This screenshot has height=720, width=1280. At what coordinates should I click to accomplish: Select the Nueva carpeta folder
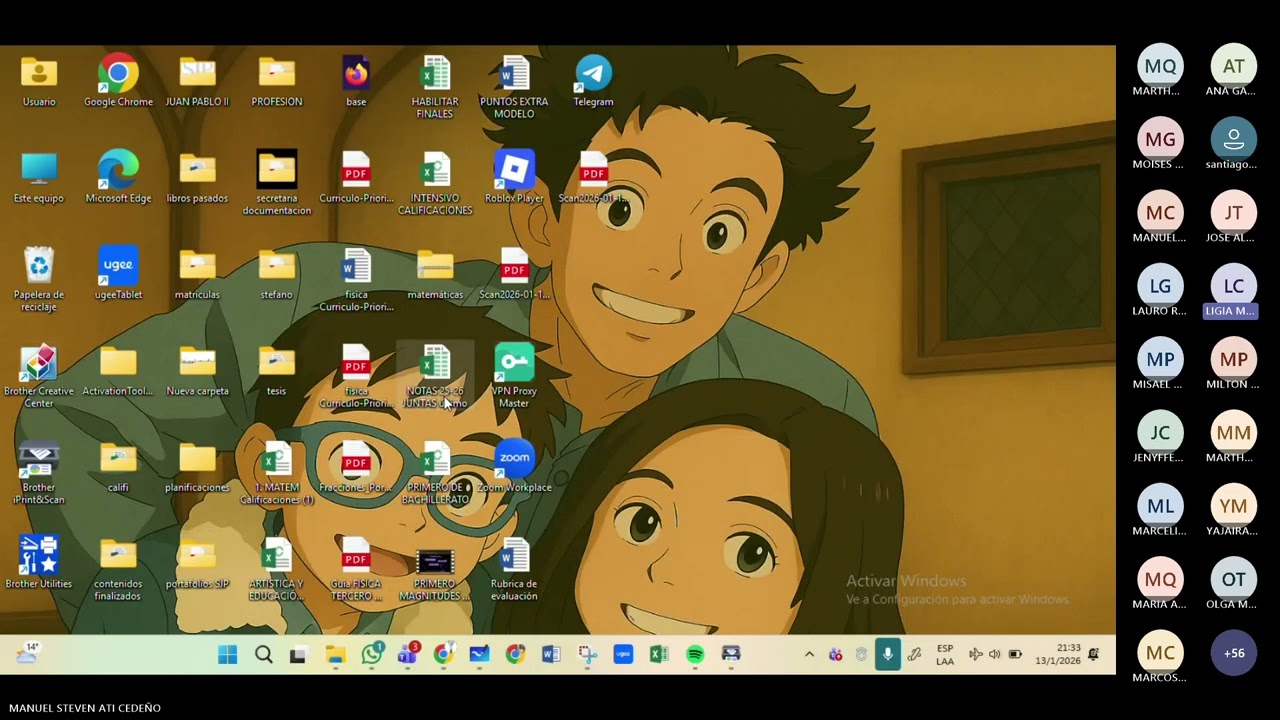[x=197, y=370]
